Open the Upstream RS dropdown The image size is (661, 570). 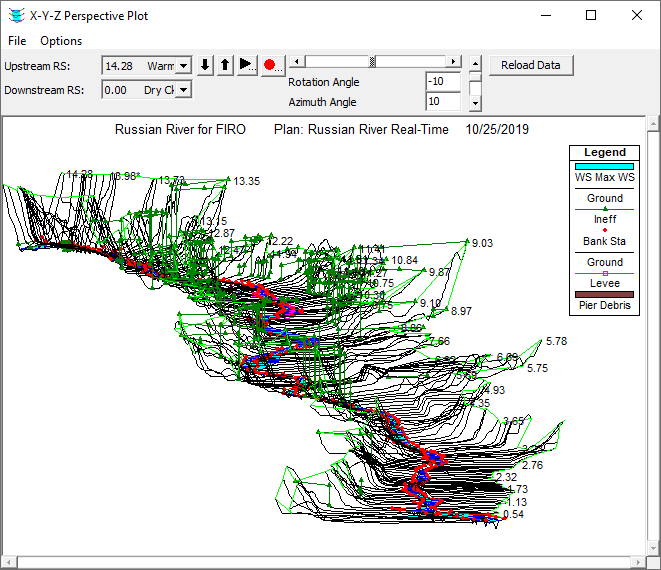pos(183,66)
